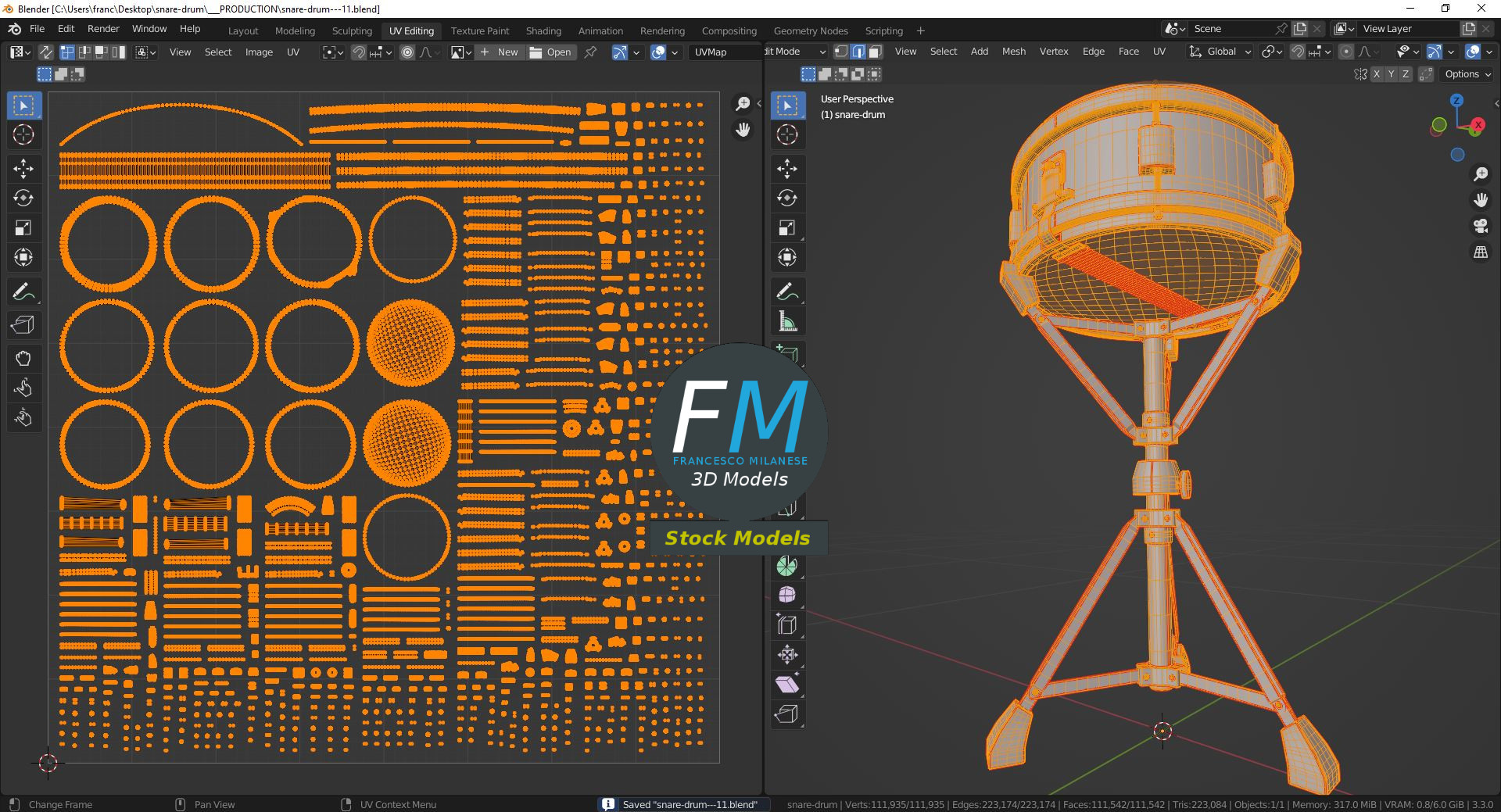Viewport: 1501px width, 812px height.
Task: Open the Render menu
Action: (103, 29)
